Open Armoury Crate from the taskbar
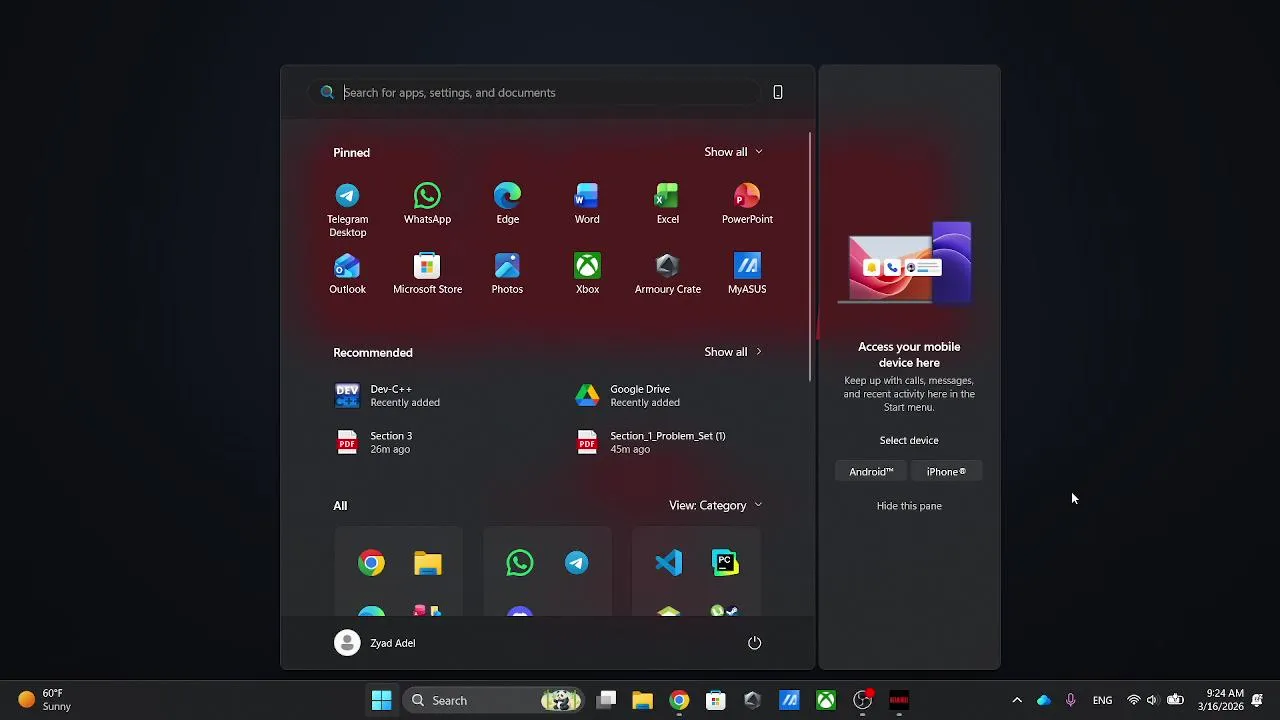This screenshot has width=1280, height=720. [752, 700]
